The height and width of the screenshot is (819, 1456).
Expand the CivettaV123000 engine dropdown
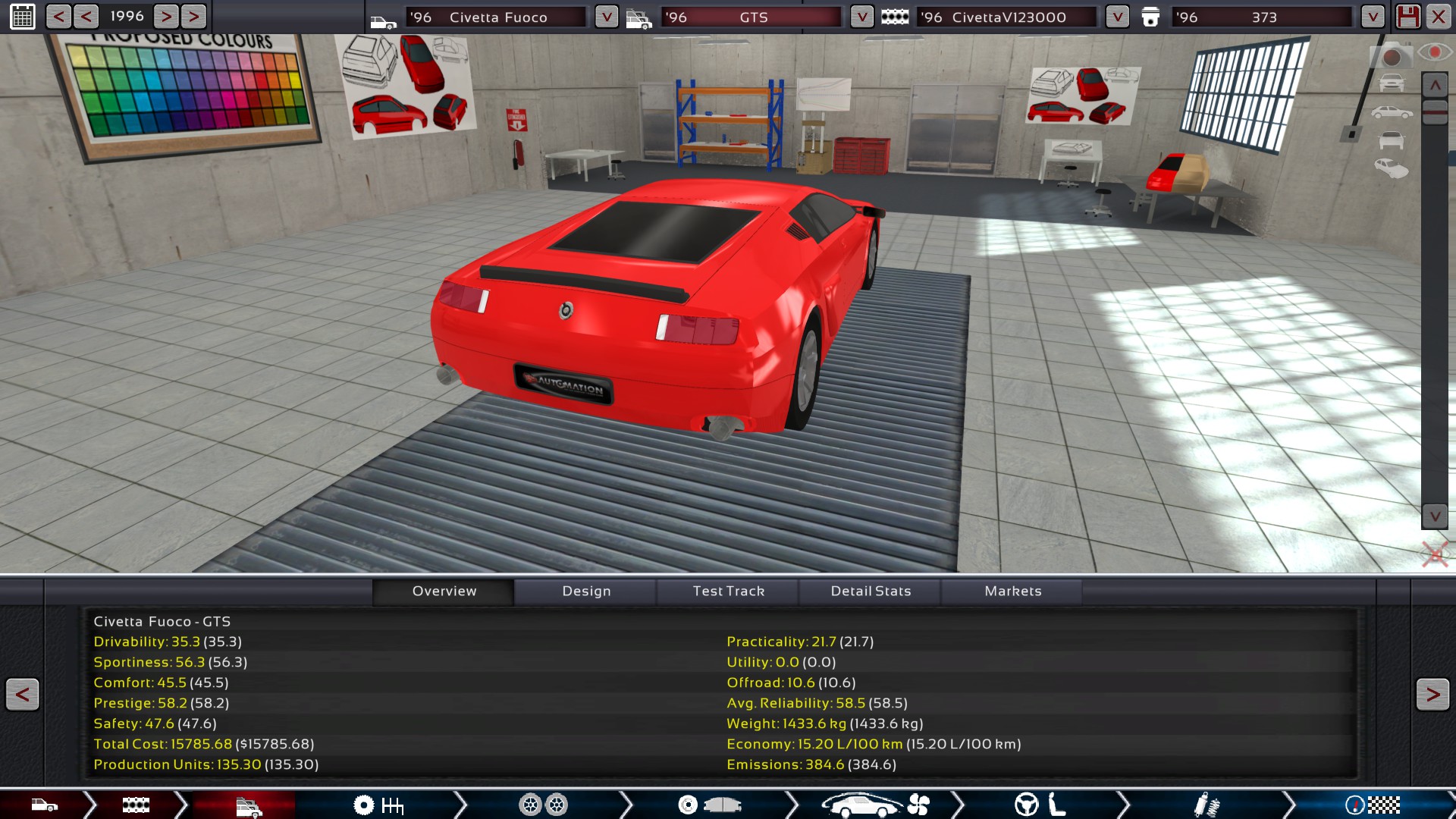pyautogui.click(x=1117, y=17)
